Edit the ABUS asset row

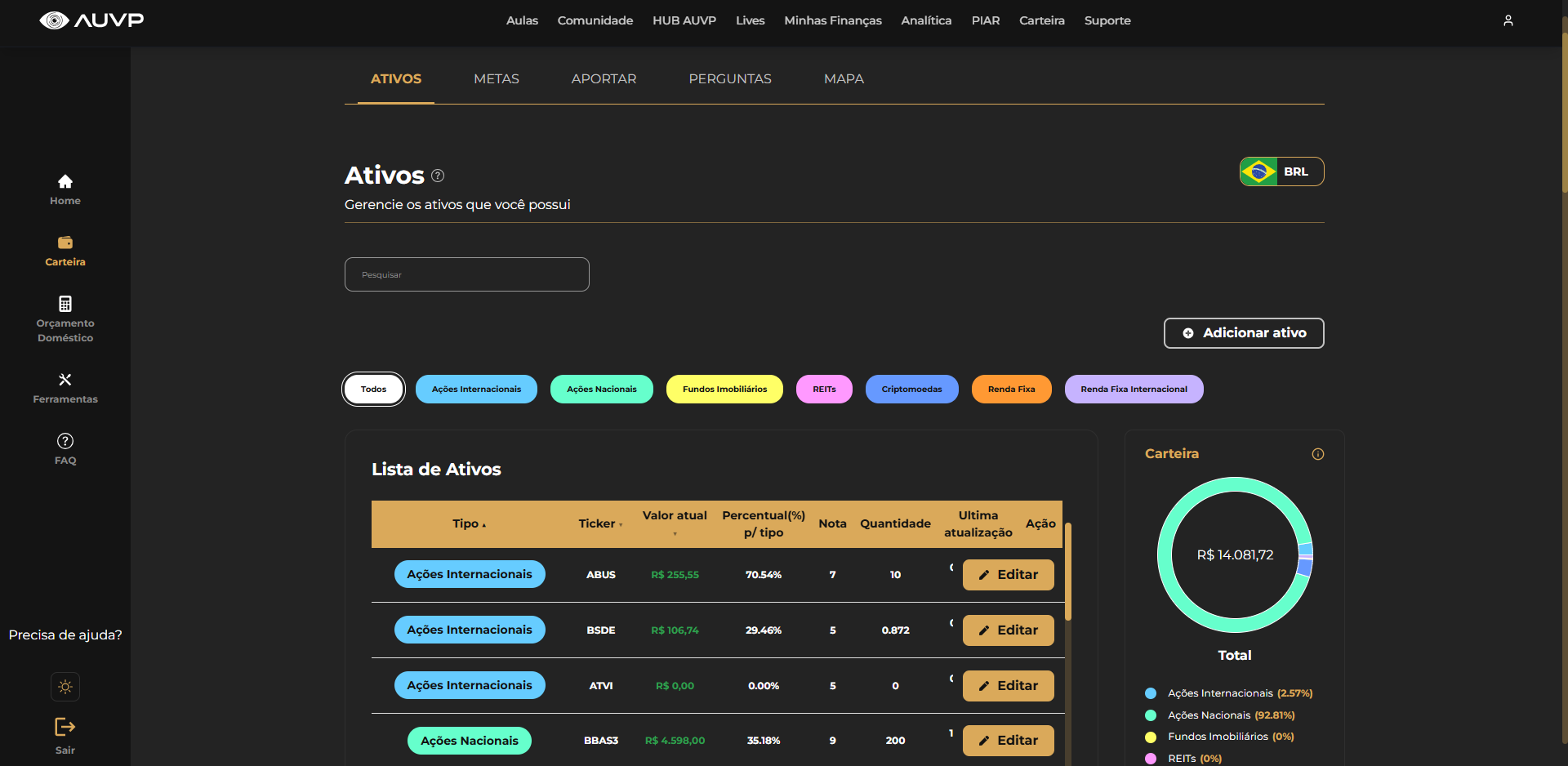point(1009,575)
